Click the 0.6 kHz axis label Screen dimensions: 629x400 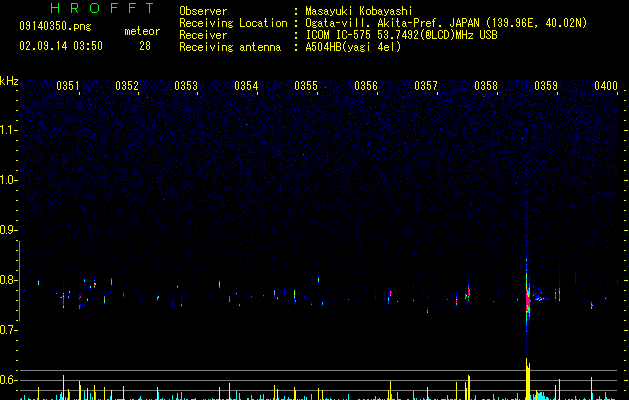pos(8,380)
